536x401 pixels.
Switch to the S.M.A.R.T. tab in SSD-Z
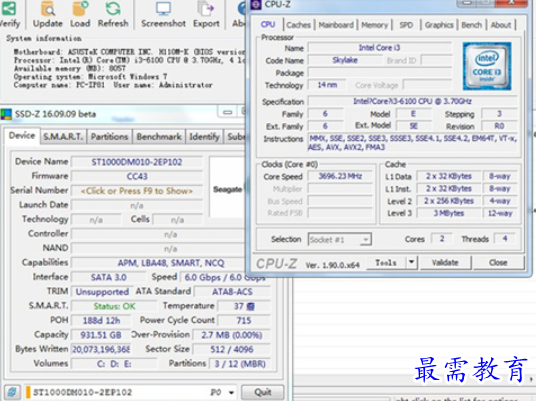tap(63, 137)
